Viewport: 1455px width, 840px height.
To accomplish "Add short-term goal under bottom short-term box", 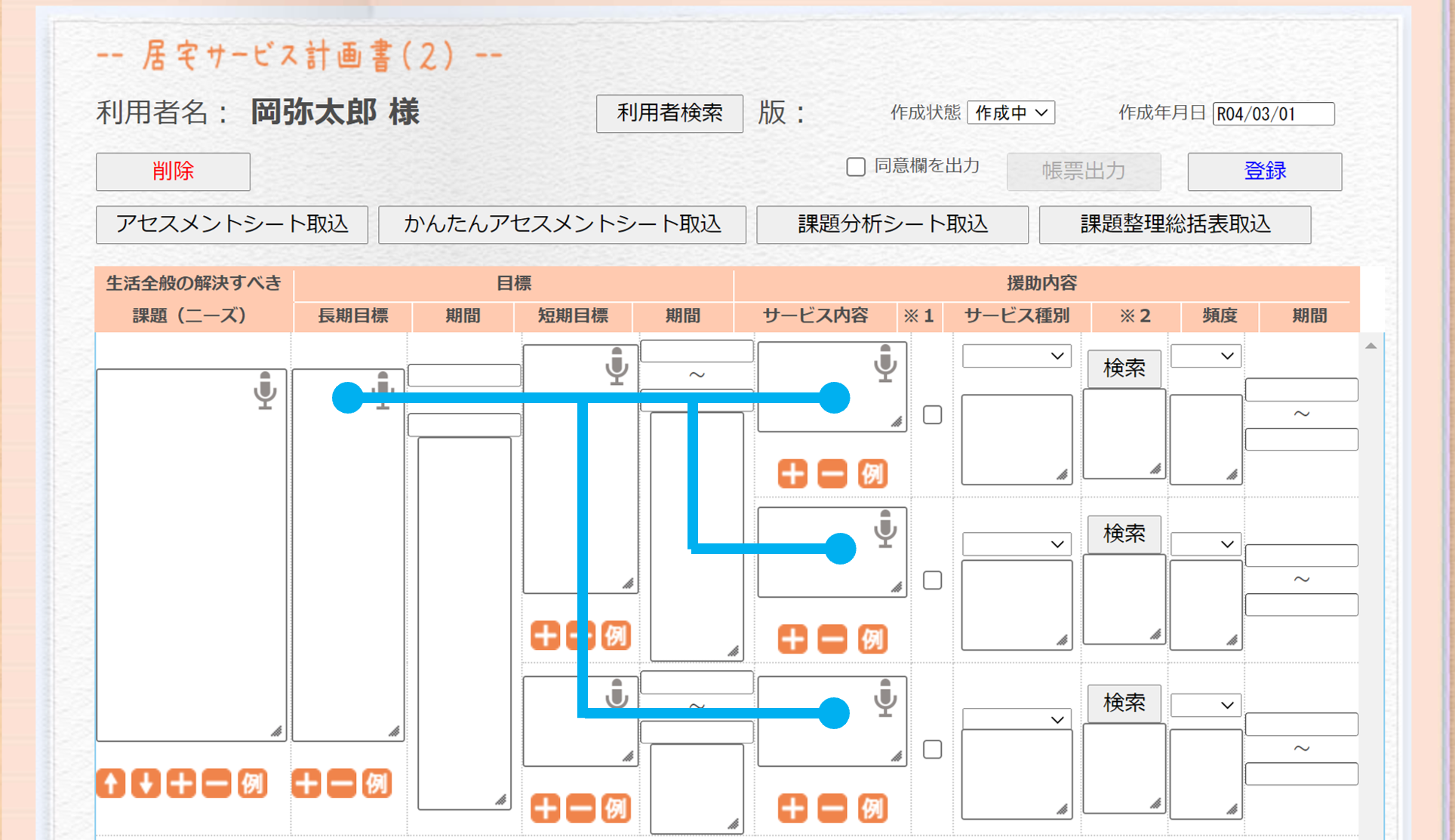I will [545, 808].
